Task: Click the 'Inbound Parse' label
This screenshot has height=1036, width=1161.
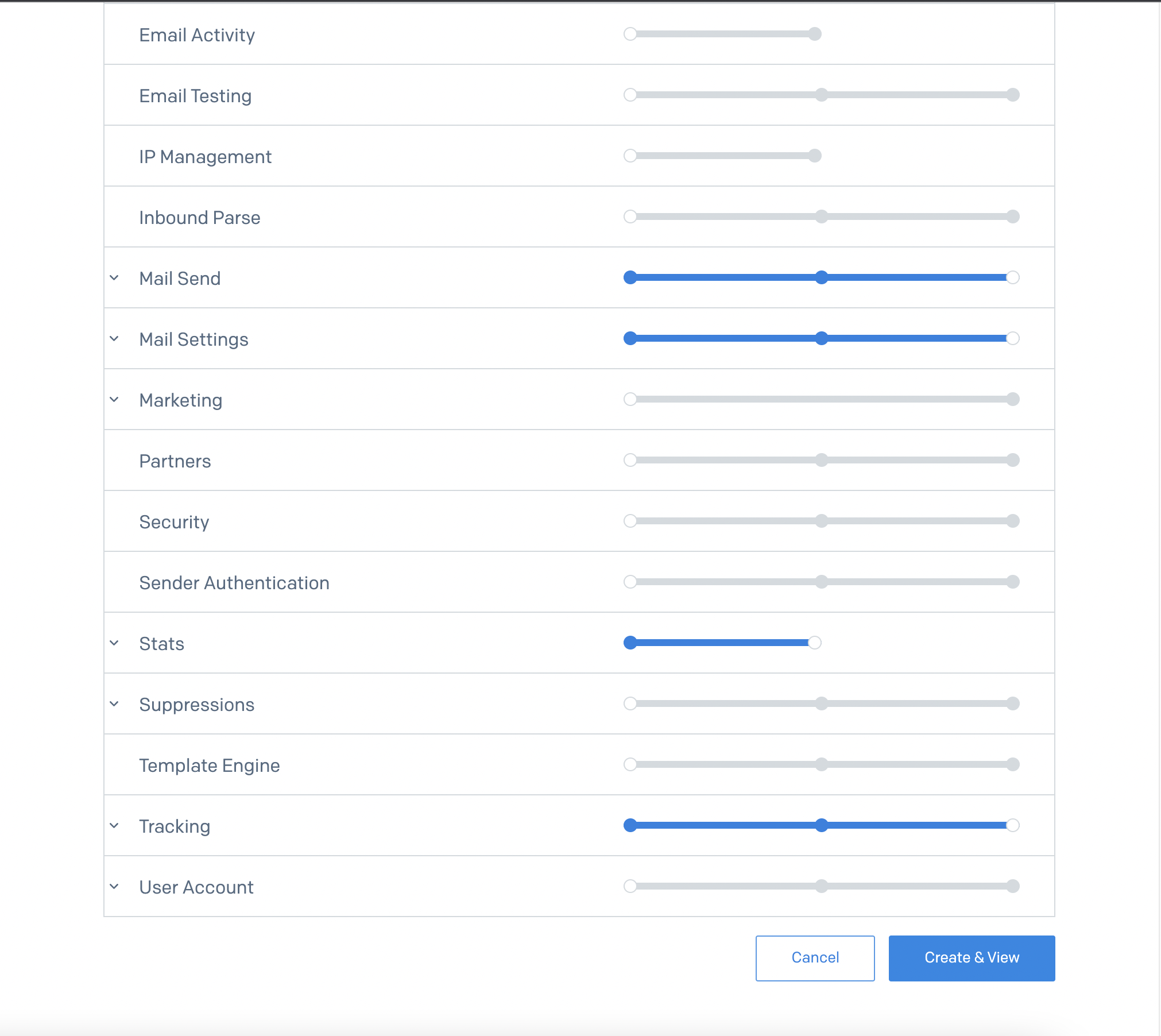Action: pos(200,218)
